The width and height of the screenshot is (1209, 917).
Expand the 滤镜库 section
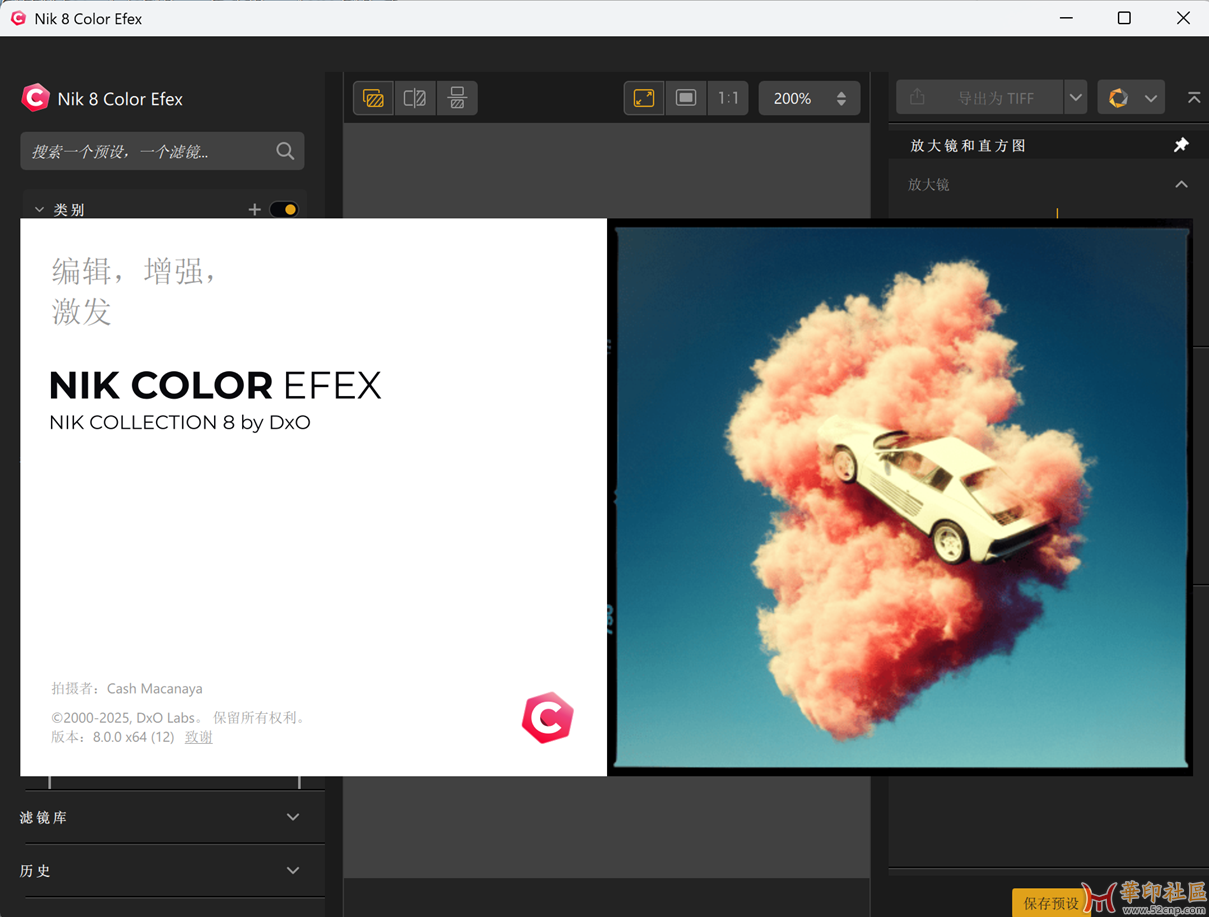click(x=293, y=817)
